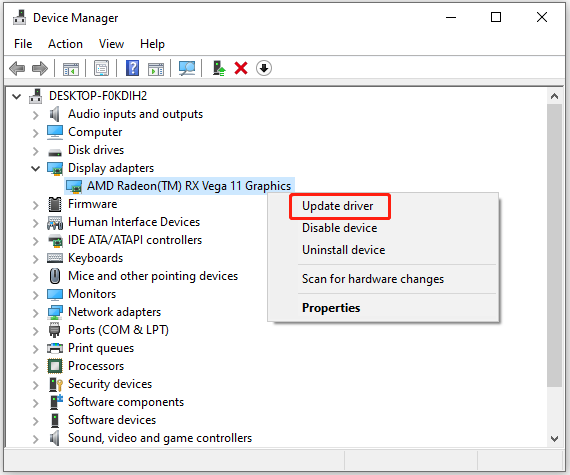
Task: Collapse the DESKTOP-F0KDIH2 root node
Action: click(16, 97)
